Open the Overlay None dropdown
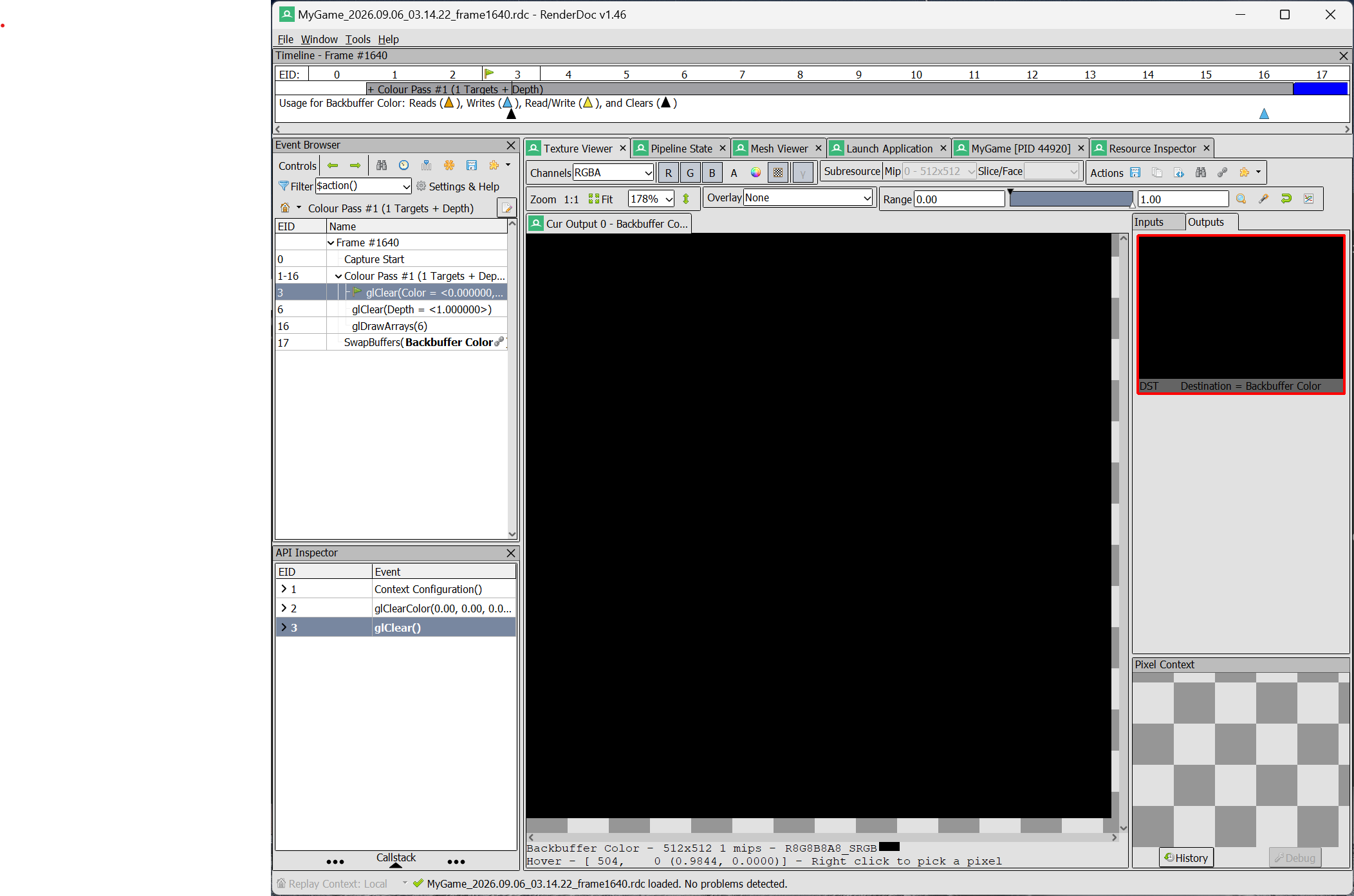Image resolution: width=1354 pixels, height=896 pixels. click(x=808, y=197)
